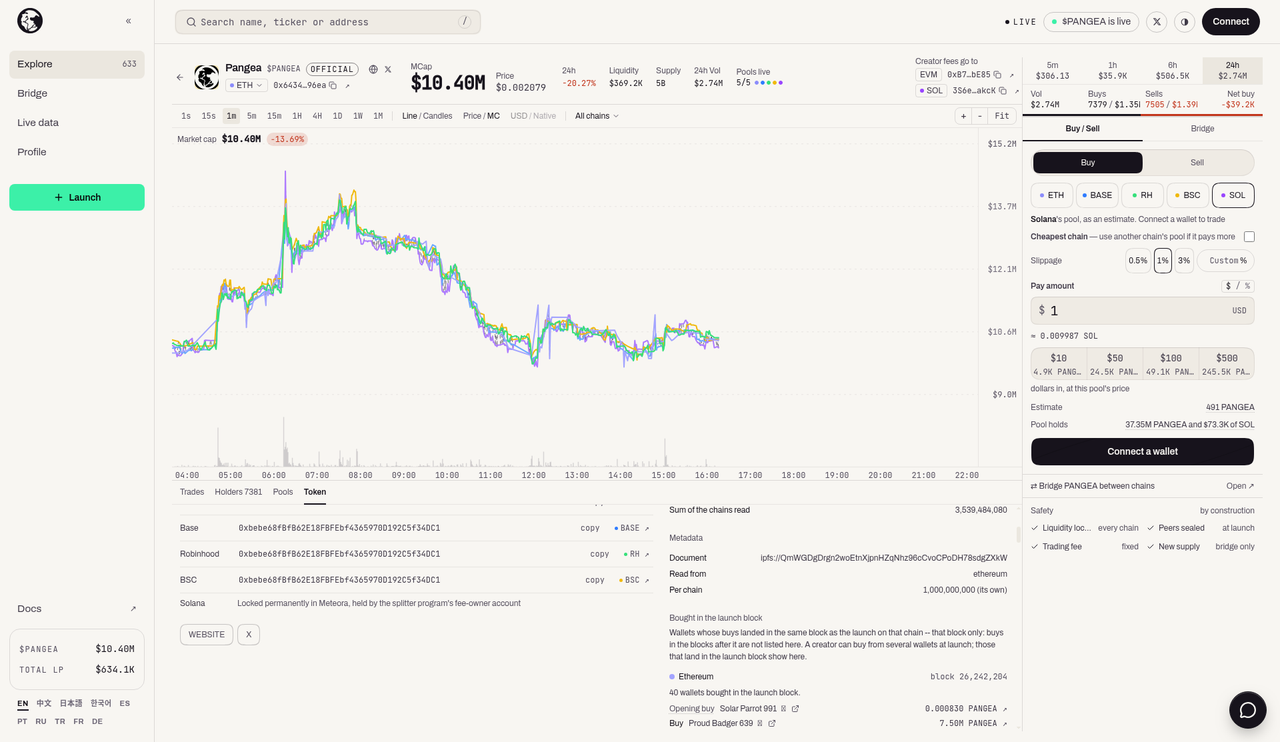Open EVM creator address external link
Viewport: 1280px width, 742px height.
[1011, 75]
